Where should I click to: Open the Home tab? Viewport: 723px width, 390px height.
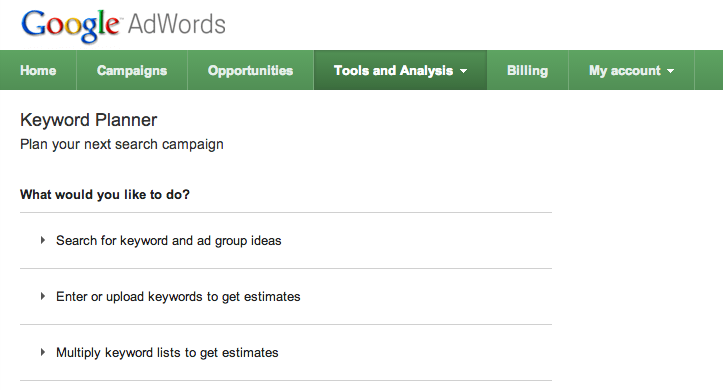point(38,70)
